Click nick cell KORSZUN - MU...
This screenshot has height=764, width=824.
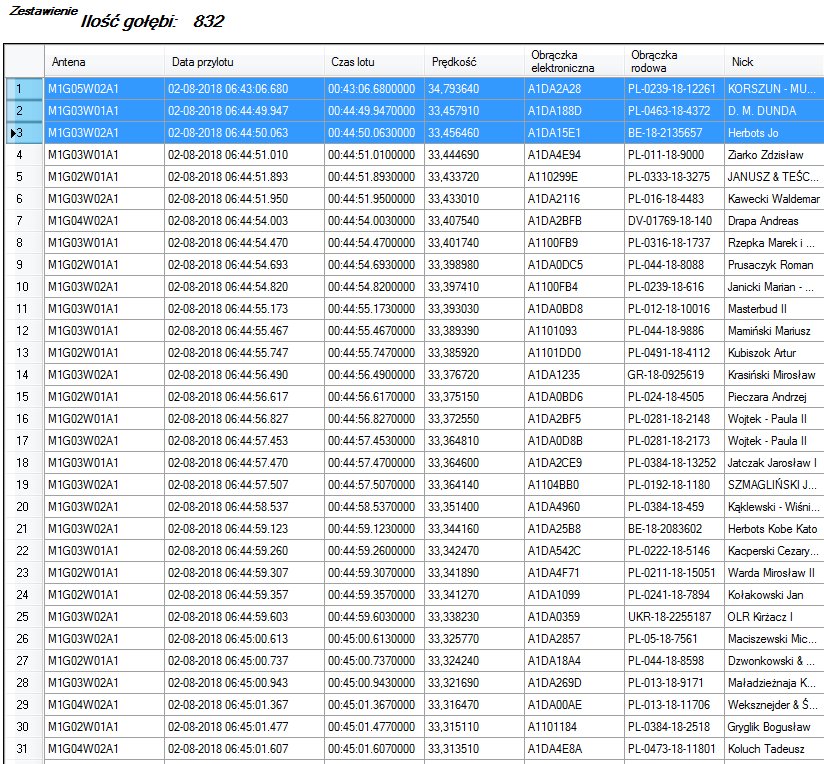coord(774,89)
